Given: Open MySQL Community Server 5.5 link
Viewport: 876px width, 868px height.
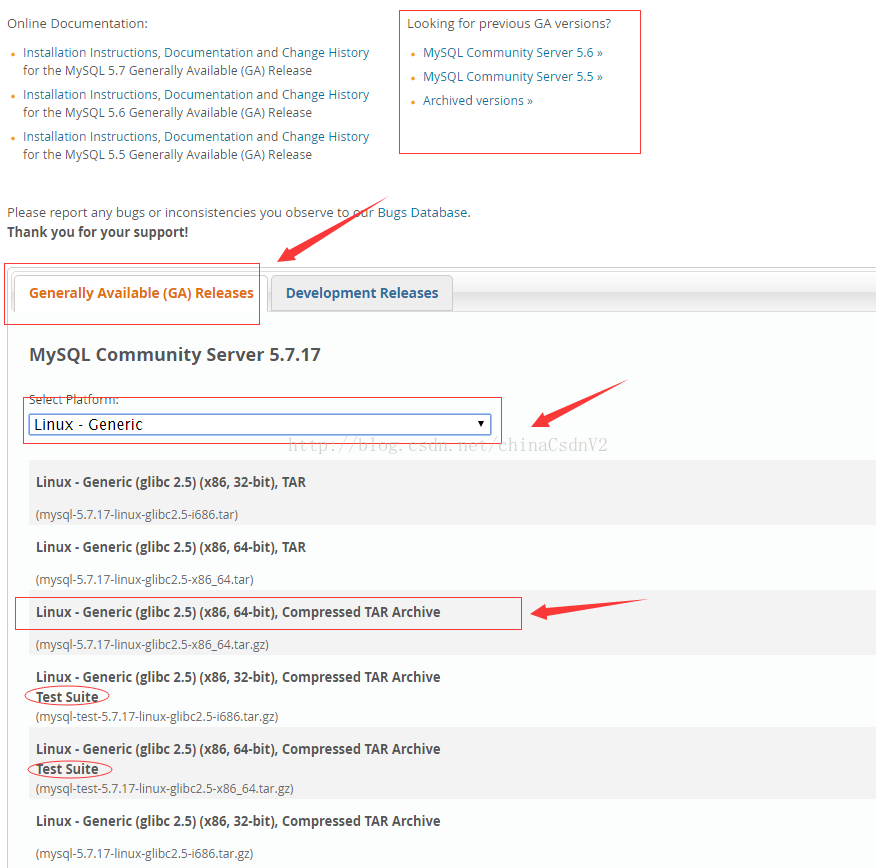Looking at the screenshot, I should coord(512,77).
